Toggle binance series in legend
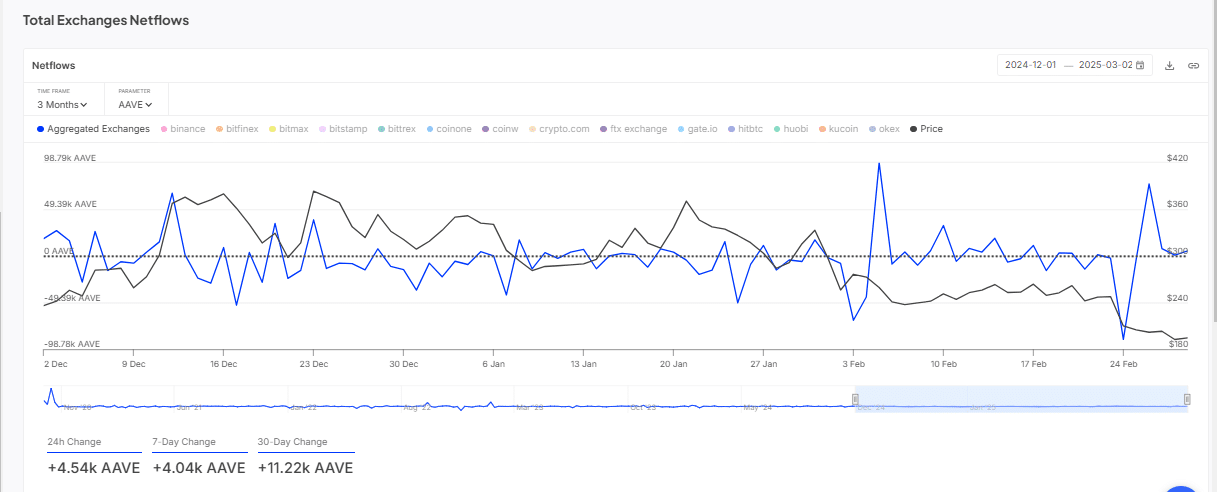This screenshot has width=1217, height=492. point(183,129)
